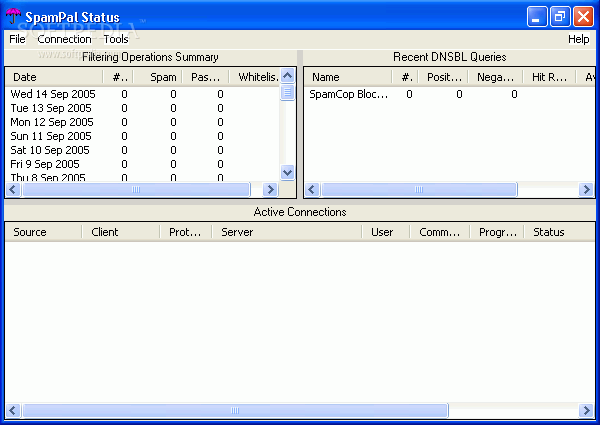Click the DNSBL Queries scroll left arrow
Image resolution: width=600 pixels, height=425 pixels.
[x=312, y=189]
